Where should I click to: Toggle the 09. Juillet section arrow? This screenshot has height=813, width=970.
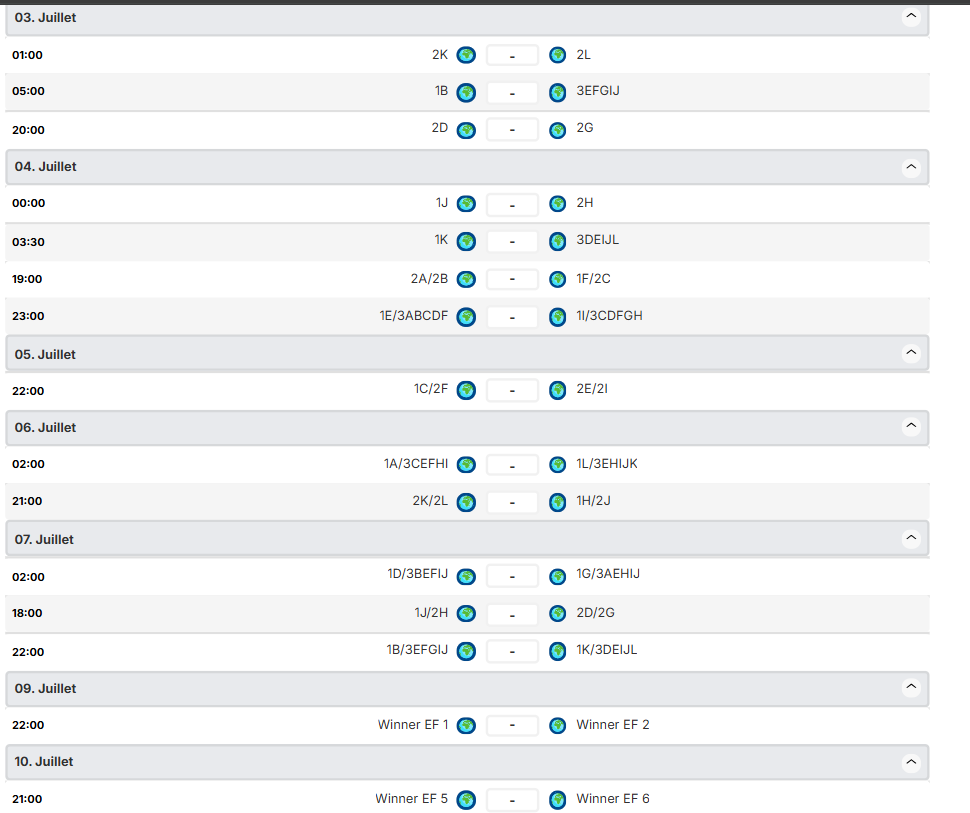click(x=910, y=688)
